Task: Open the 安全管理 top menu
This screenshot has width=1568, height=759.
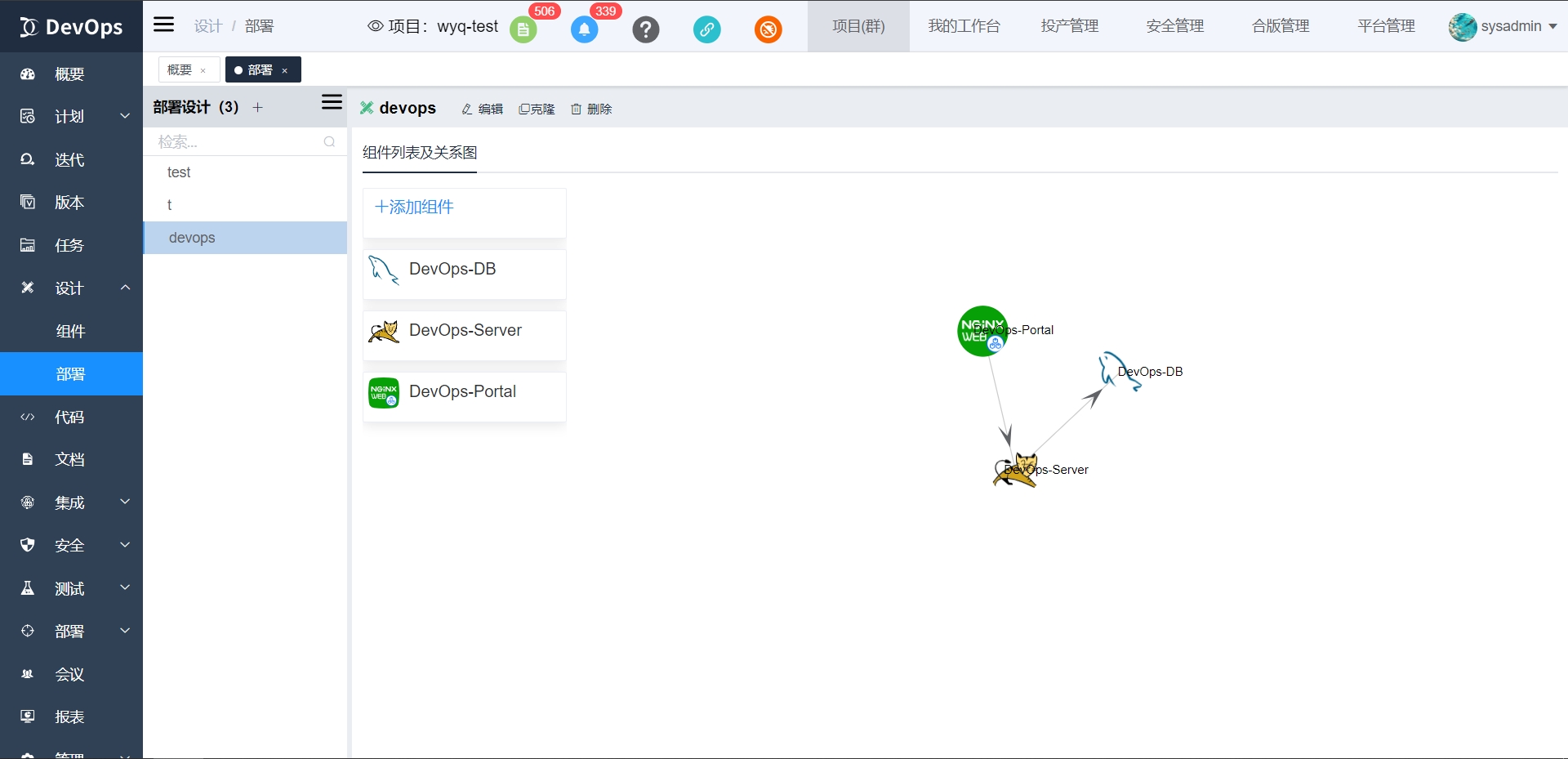Action: (1175, 26)
